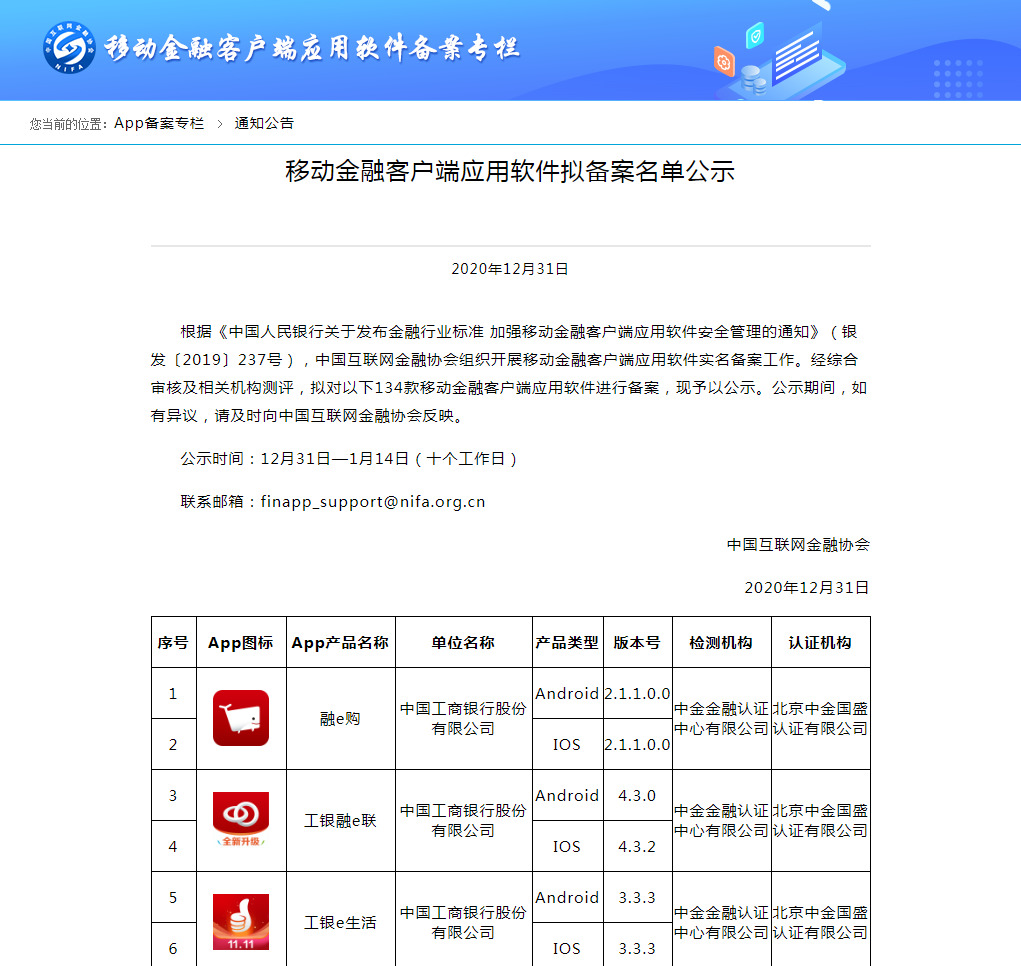Click the 融e购 red app icon
This screenshot has height=966, width=1021.
point(241,718)
